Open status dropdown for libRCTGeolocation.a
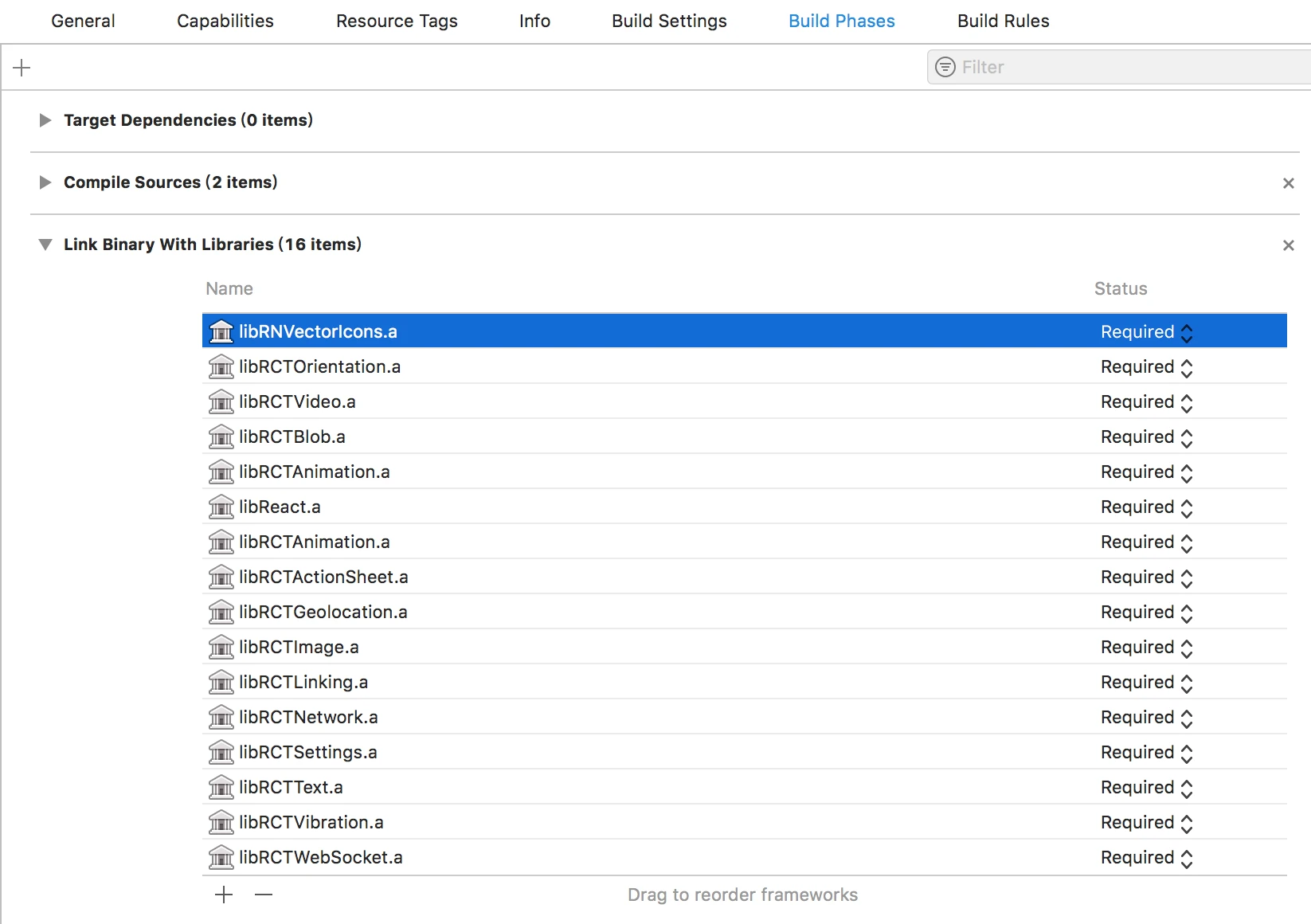The height and width of the screenshot is (924, 1311). tap(1146, 613)
